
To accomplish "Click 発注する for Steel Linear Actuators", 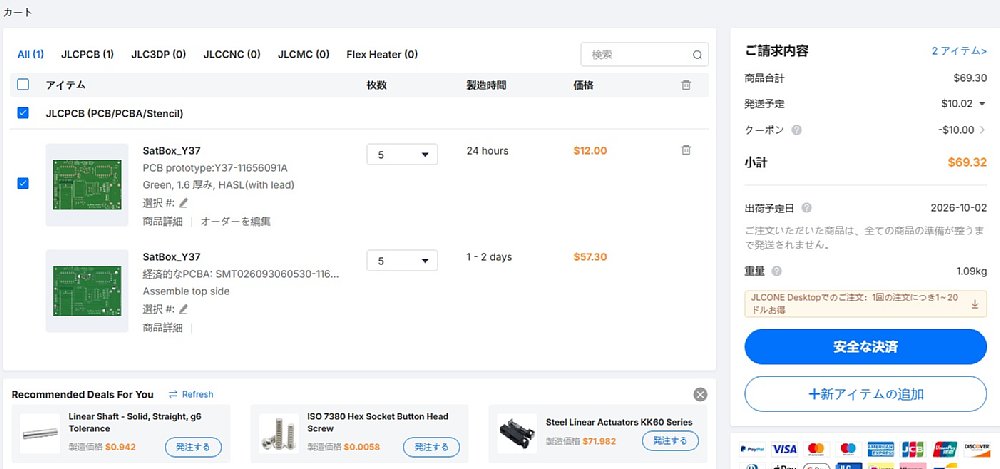I will 670,441.
